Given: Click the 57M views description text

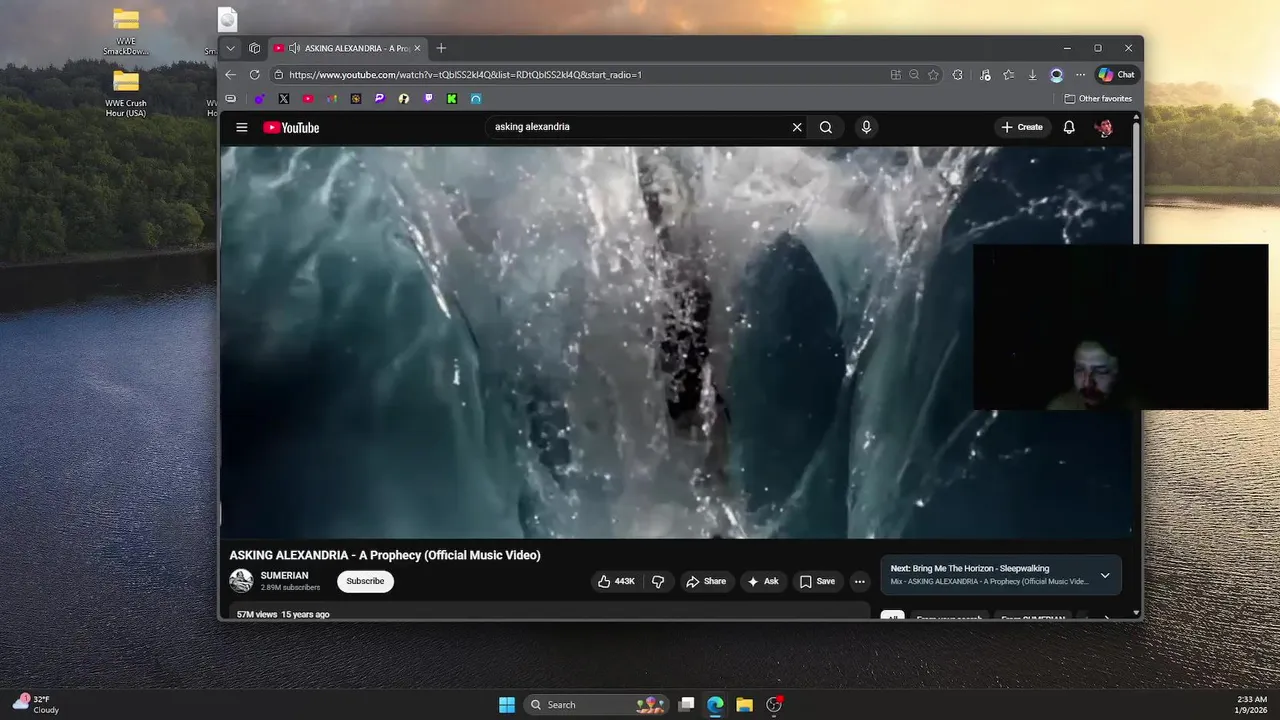Looking at the screenshot, I should pyautogui.click(x=283, y=614).
